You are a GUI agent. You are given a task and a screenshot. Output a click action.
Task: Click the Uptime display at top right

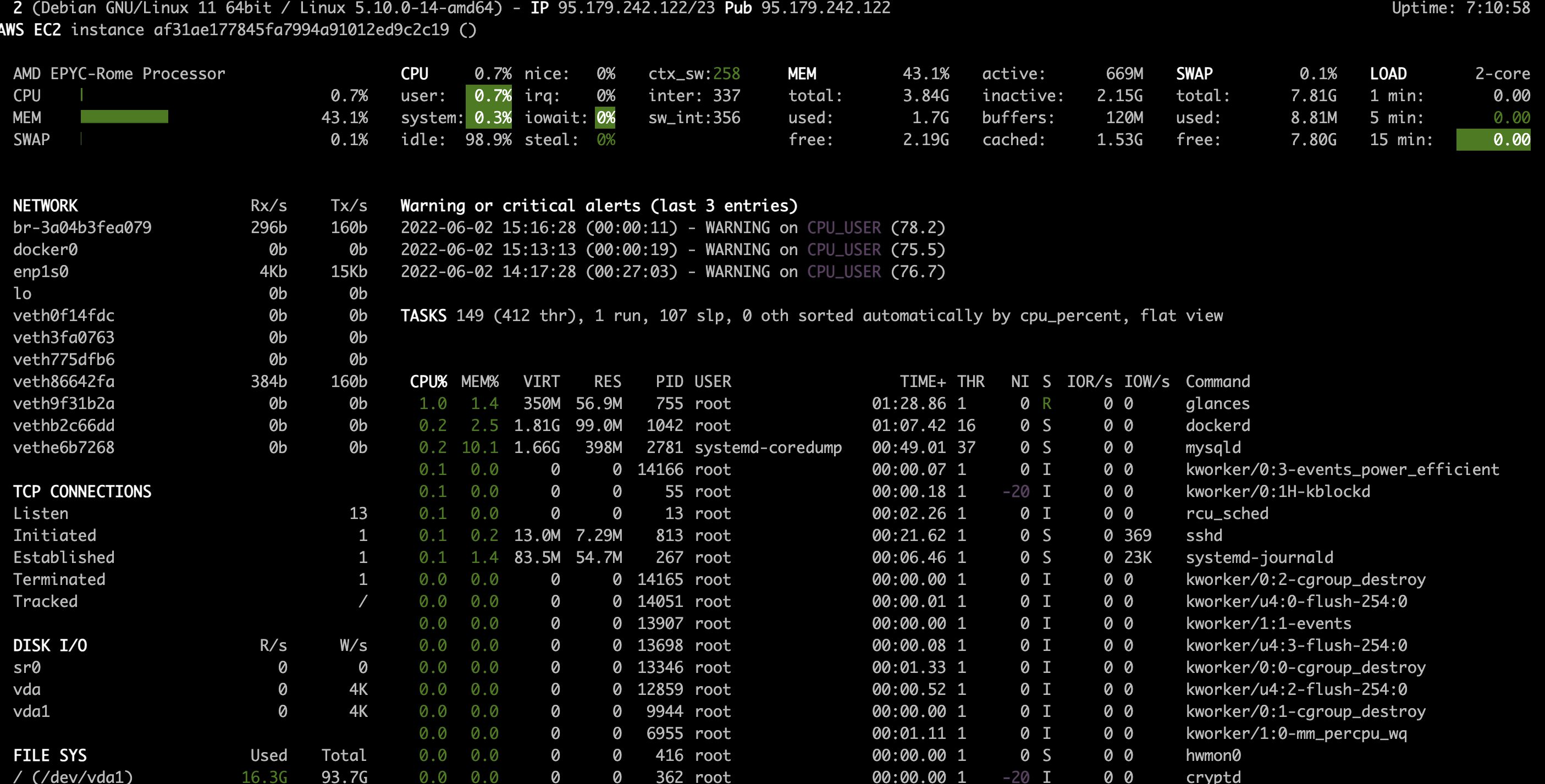pos(1461,8)
